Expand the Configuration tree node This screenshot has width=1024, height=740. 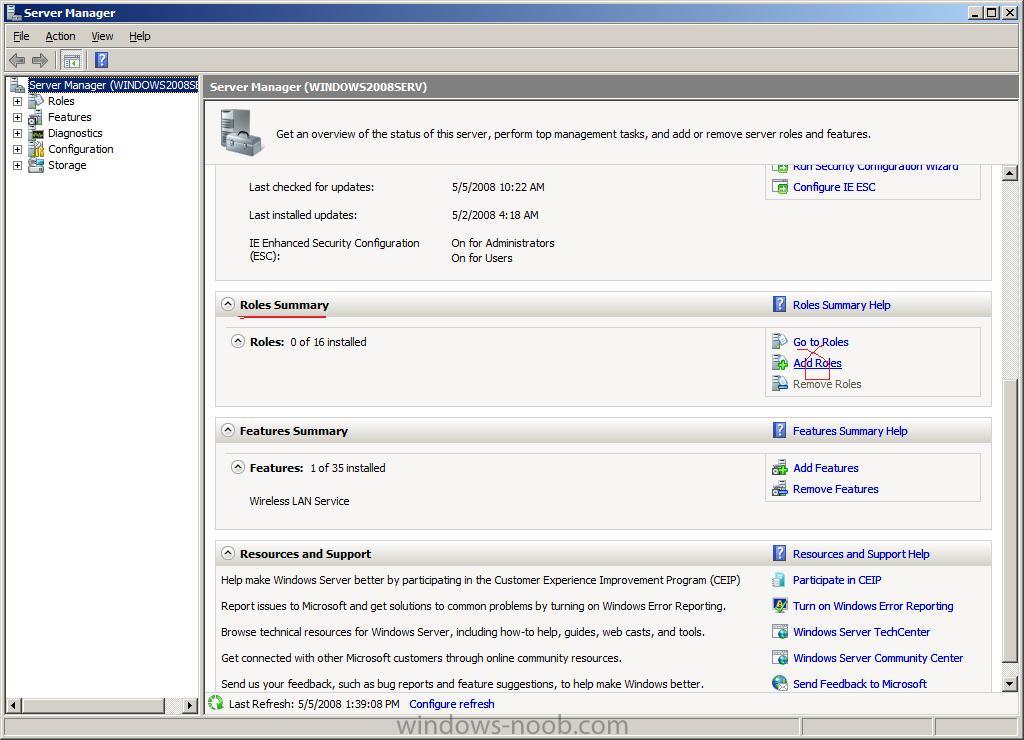(18, 150)
